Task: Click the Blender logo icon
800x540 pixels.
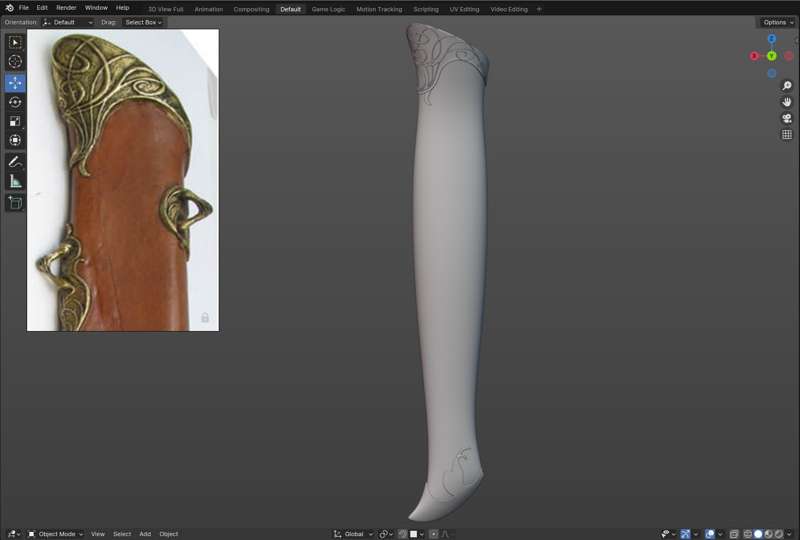Action: click(x=9, y=8)
